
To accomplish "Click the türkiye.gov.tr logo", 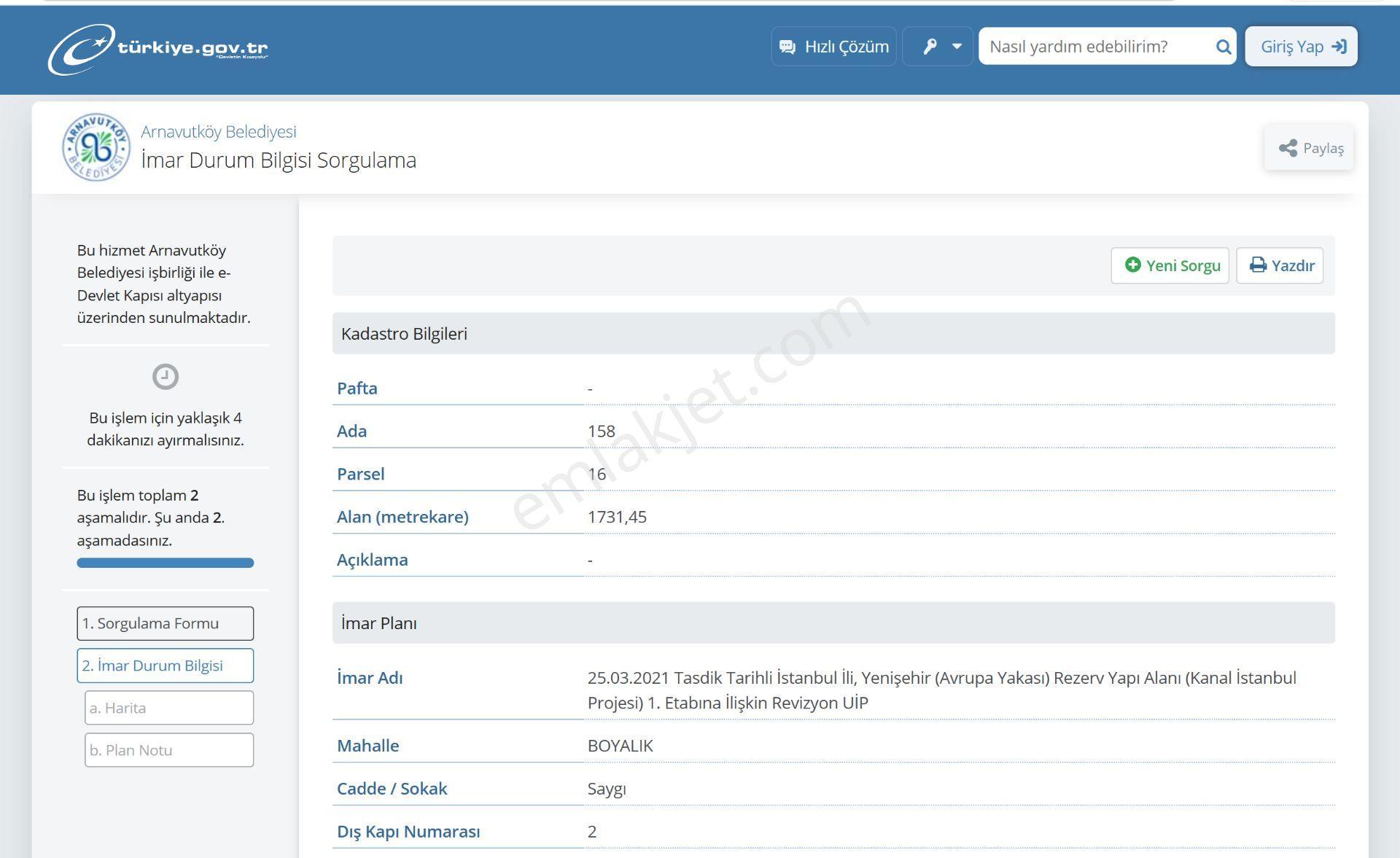I will pyautogui.click(x=157, y=49).
